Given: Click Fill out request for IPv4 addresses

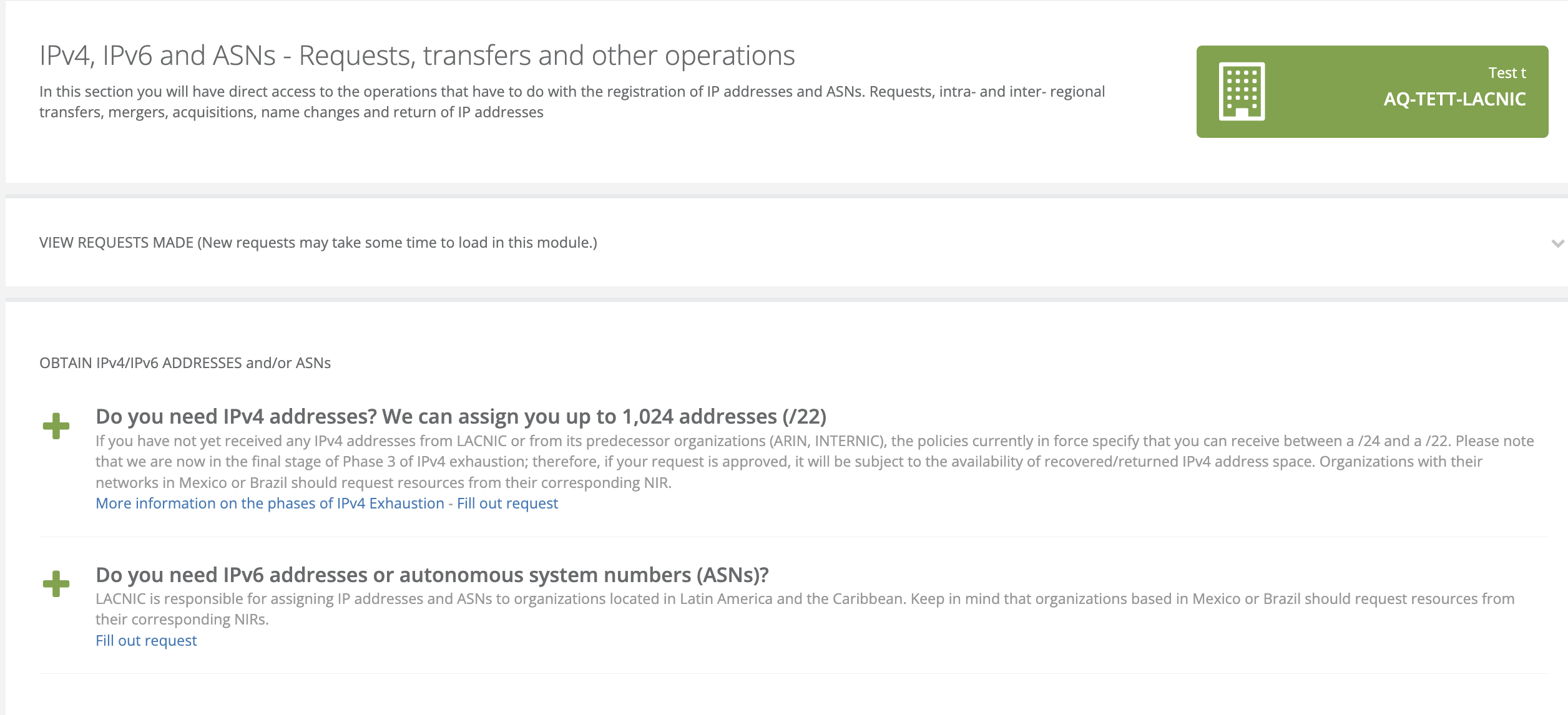Looking at the screenshot, I should coord(507,503).
